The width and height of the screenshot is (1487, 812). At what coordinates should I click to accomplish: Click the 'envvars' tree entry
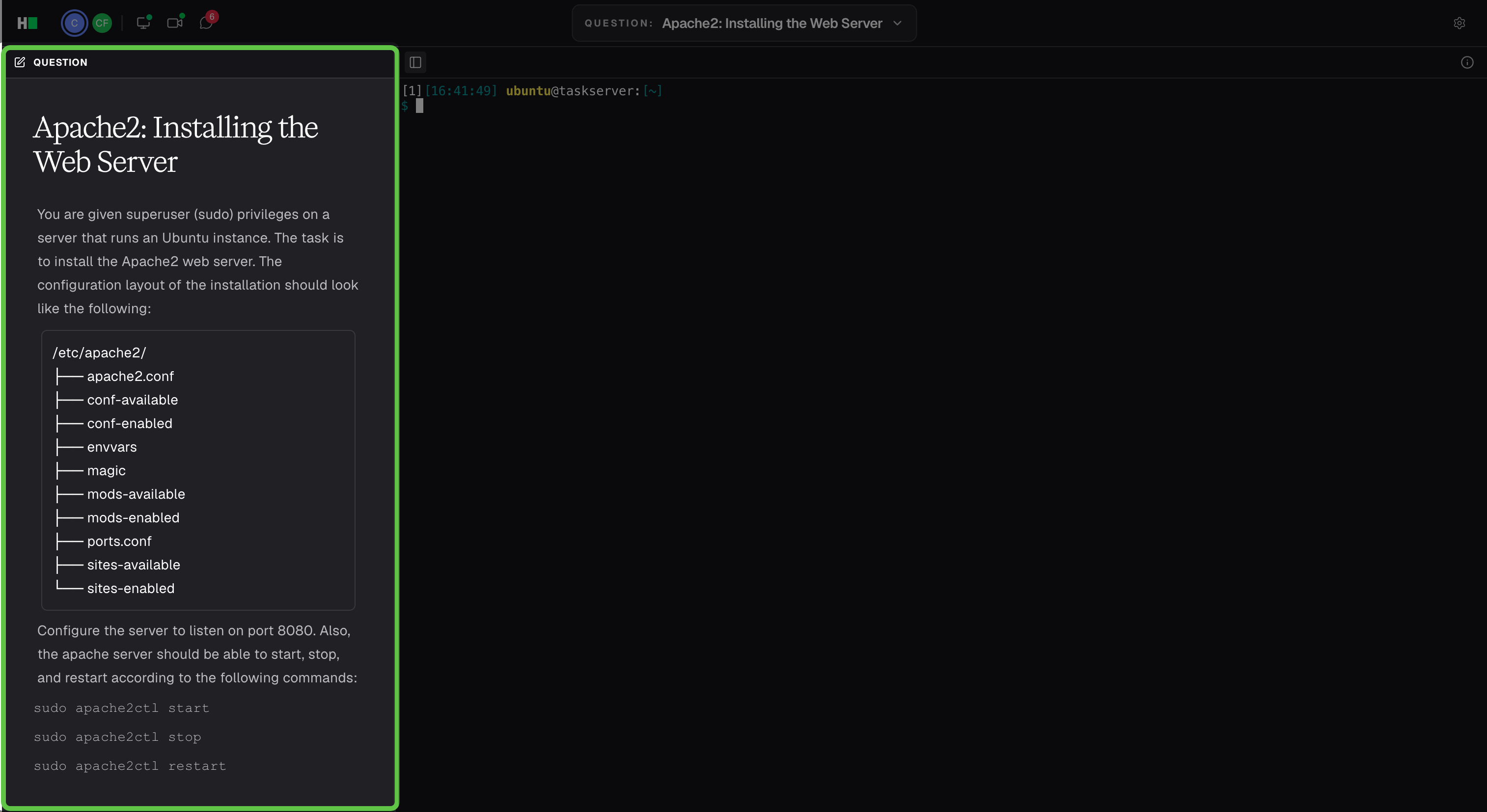112,447
